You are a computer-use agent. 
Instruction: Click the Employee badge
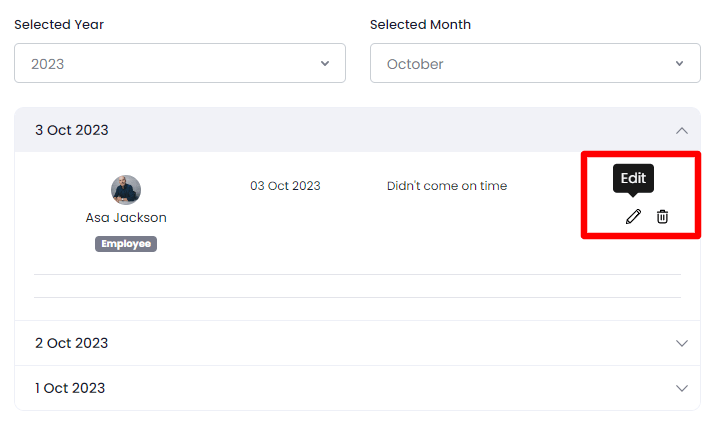[x=126, y=243]
